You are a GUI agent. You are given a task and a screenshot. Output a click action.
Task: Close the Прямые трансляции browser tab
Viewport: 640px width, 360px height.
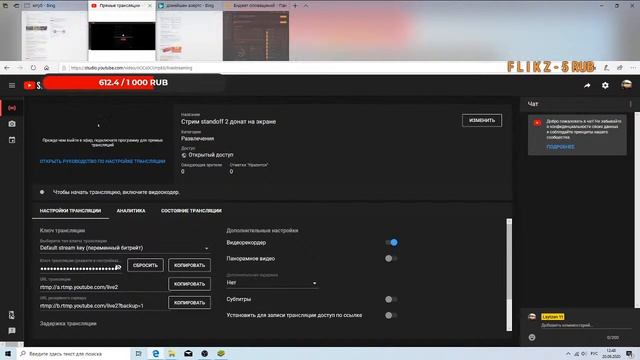coord(150,6)
